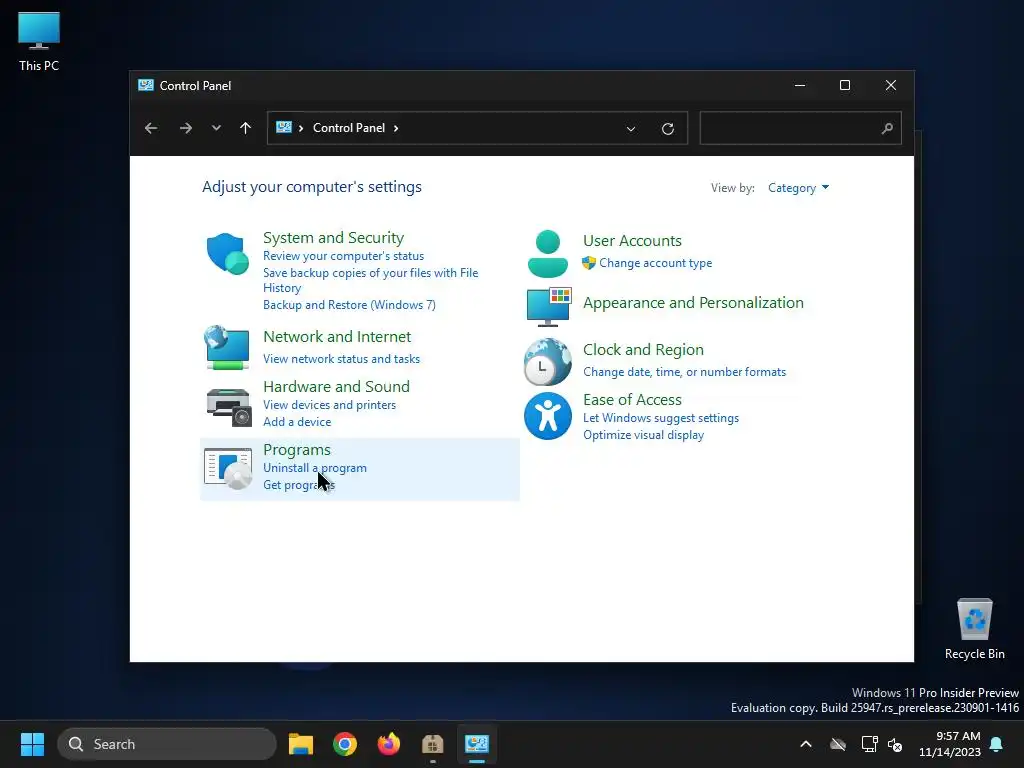Click Uninstall a program

point(315,468)
